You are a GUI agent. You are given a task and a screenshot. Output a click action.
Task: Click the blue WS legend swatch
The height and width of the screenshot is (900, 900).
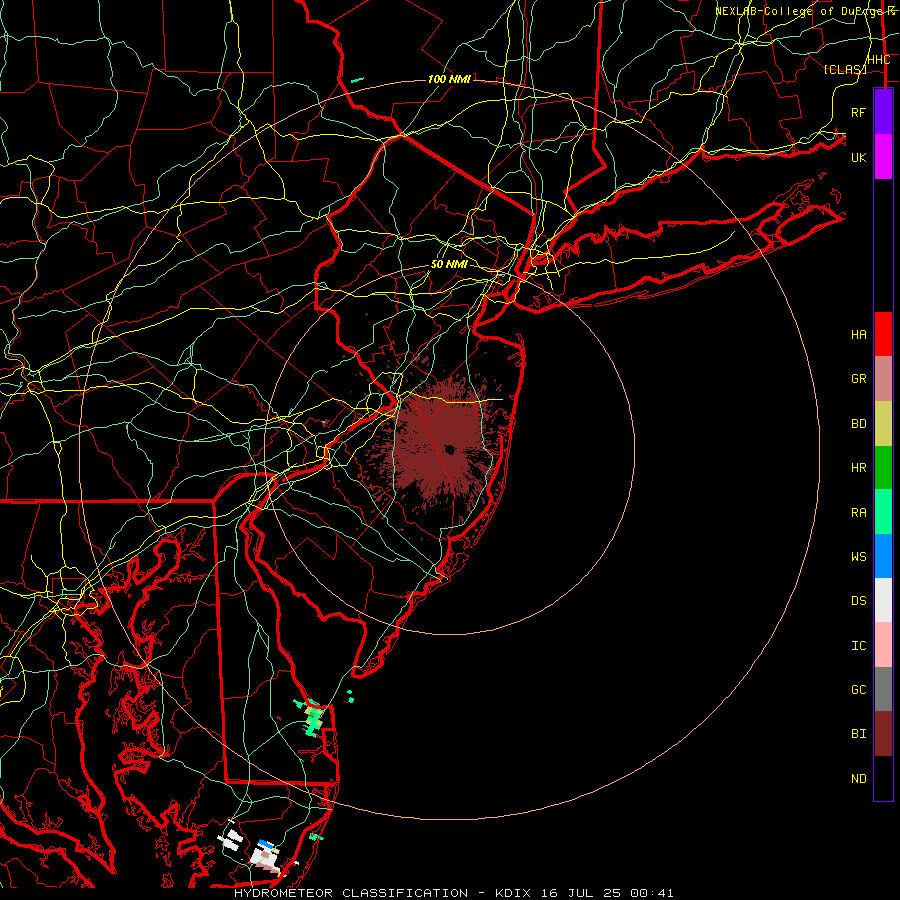point(883,556)
